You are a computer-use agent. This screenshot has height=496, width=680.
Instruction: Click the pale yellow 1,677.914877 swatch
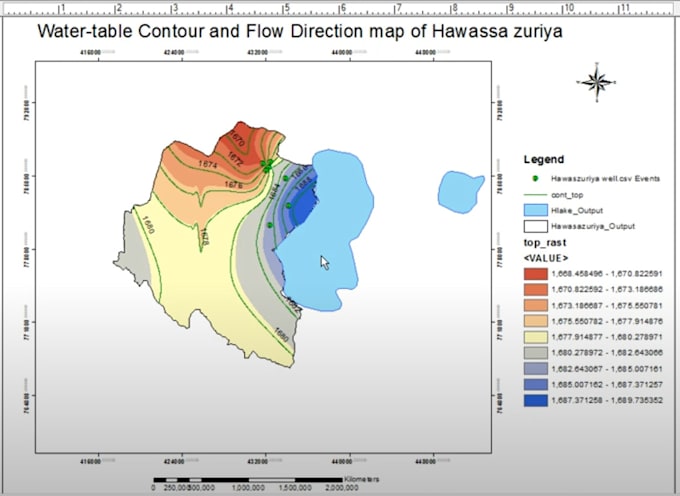(x=535, y=337)
